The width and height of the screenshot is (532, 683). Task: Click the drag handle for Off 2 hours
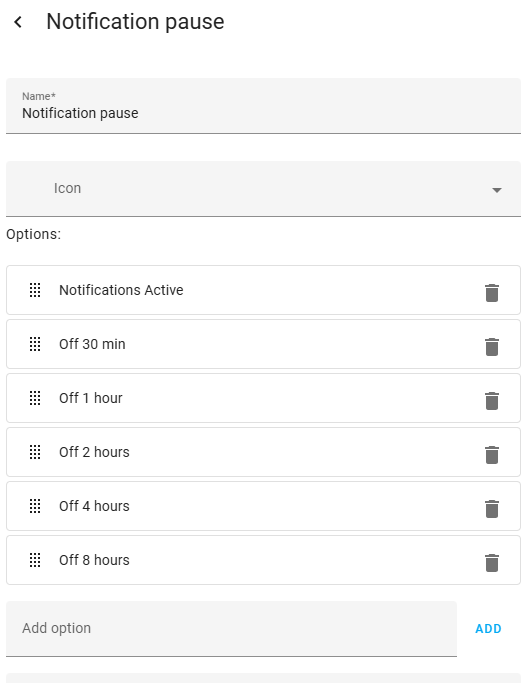click(35, 452)
